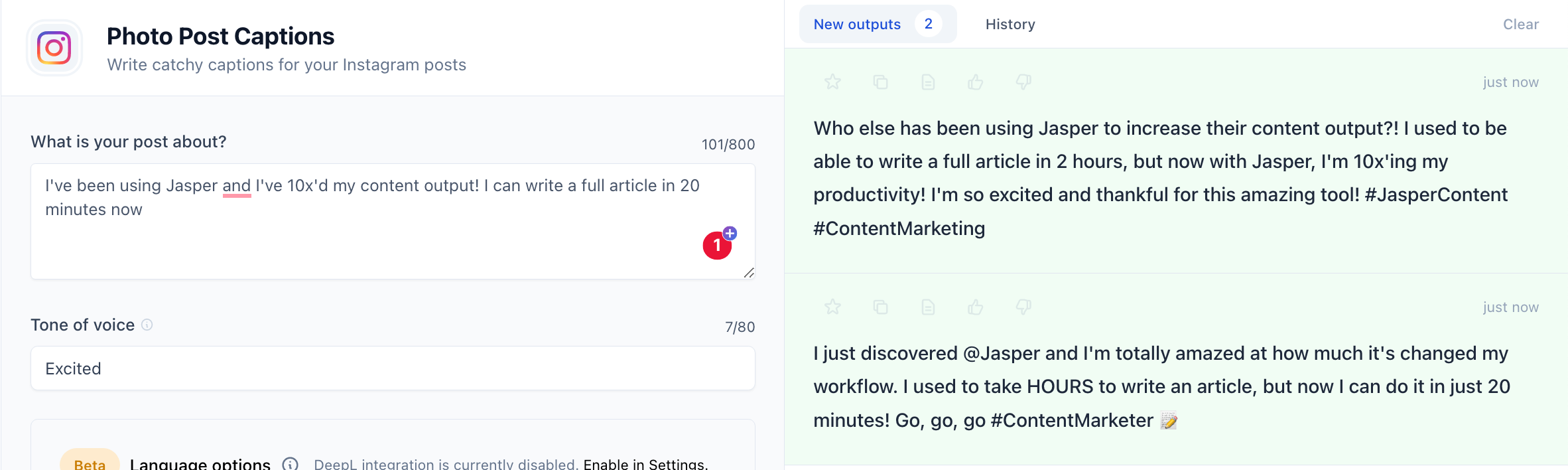Focus the post description text area
Screen dimensions: 1568x470
(x=393, y=221)
